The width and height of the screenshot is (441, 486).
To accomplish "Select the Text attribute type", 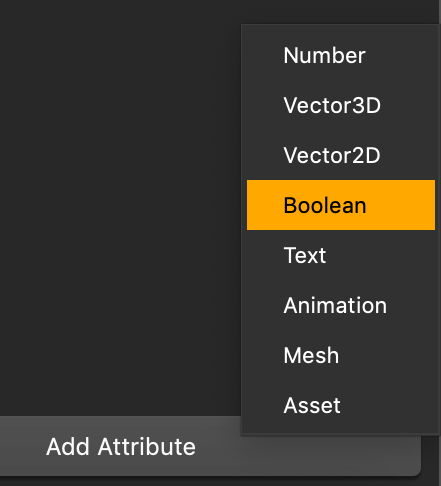I will tap(341, 255).
